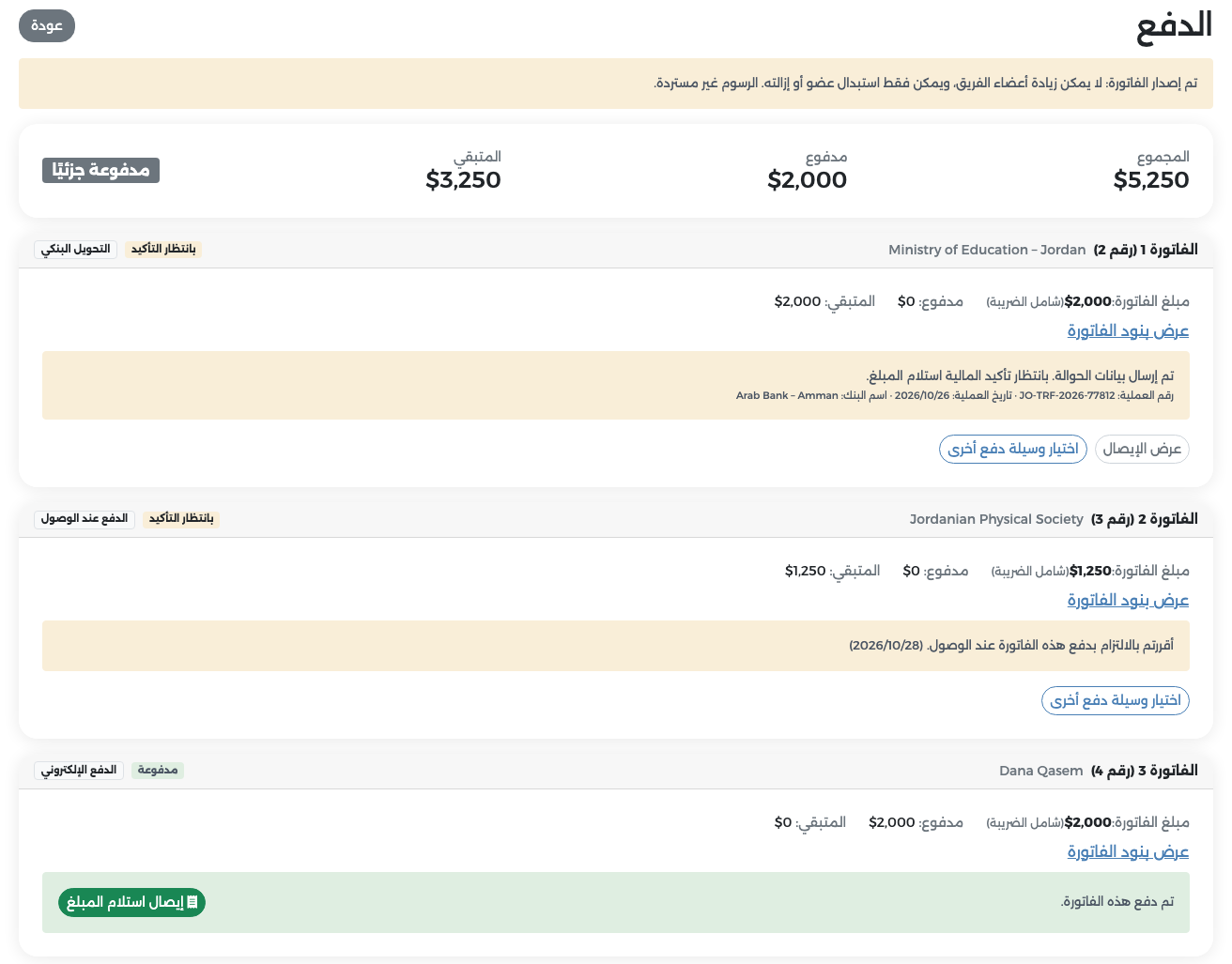Open عرض بنود الفاتورة link for Jordanian Physical Society invoice
The height and width of the screenshot is (964, 1232).
tap(1128, 600)
